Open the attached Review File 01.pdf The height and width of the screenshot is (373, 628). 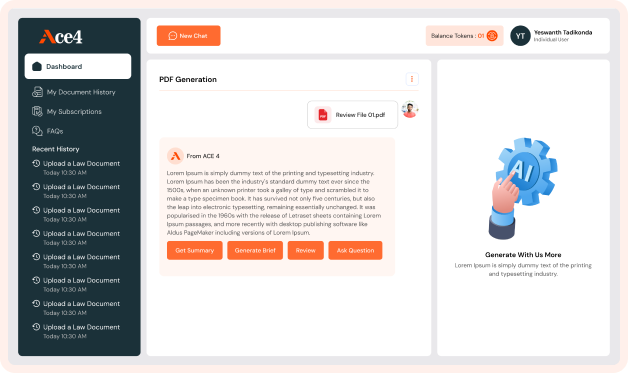point(352,115)
